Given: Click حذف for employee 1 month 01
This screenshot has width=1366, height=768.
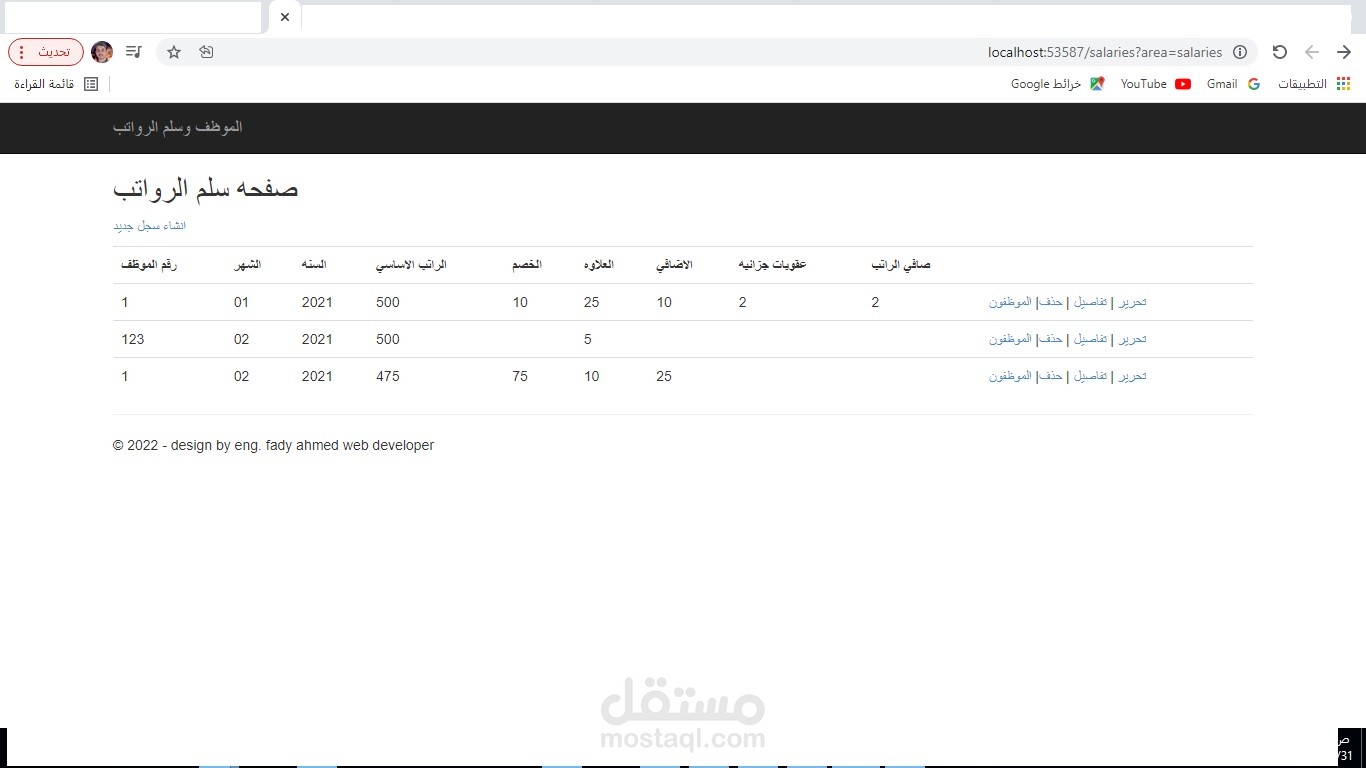Looking at the screenshot, I should tap(1049, 302).
